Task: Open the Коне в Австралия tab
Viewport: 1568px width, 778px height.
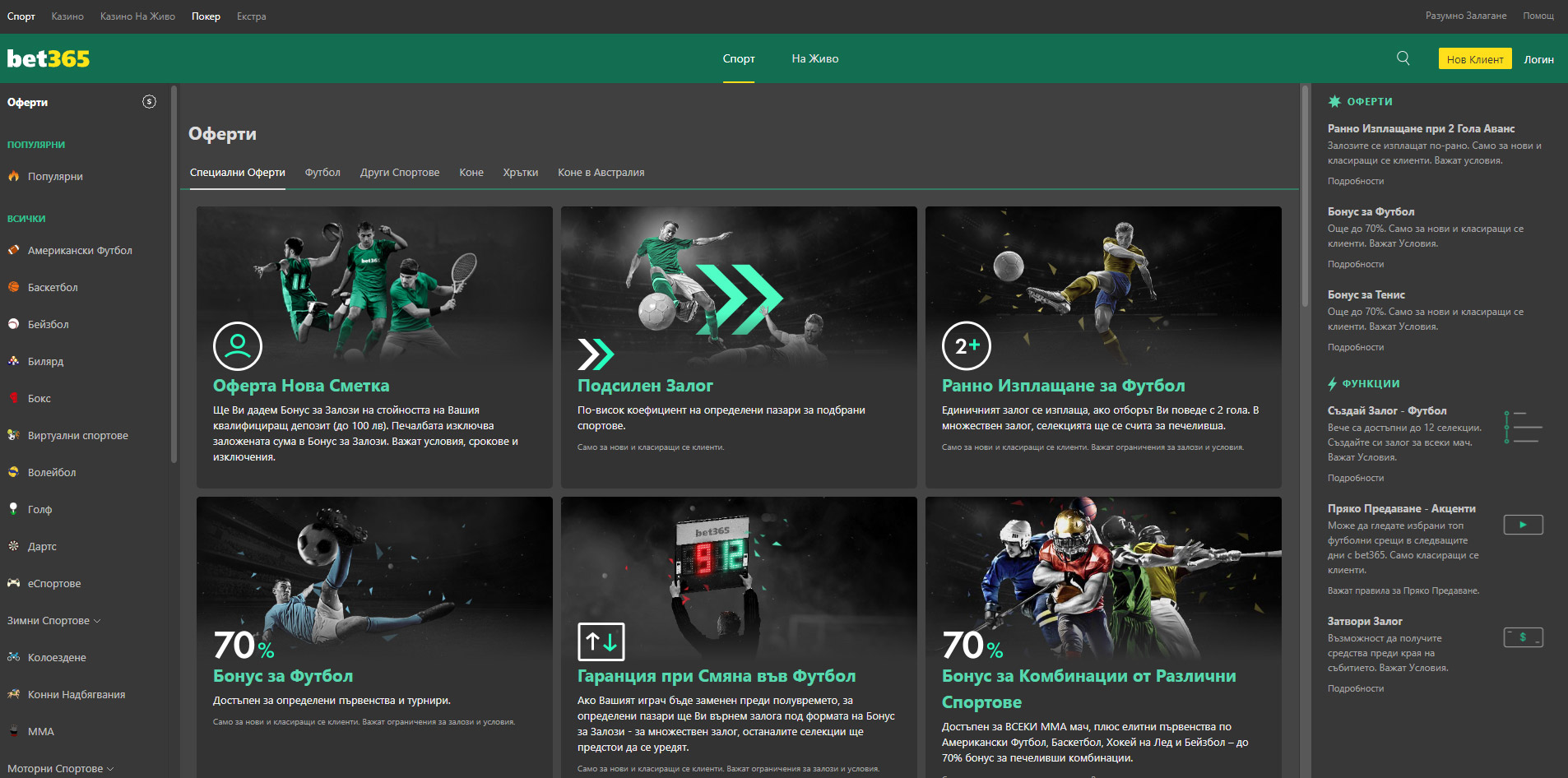Action: (x=601, y=173)
